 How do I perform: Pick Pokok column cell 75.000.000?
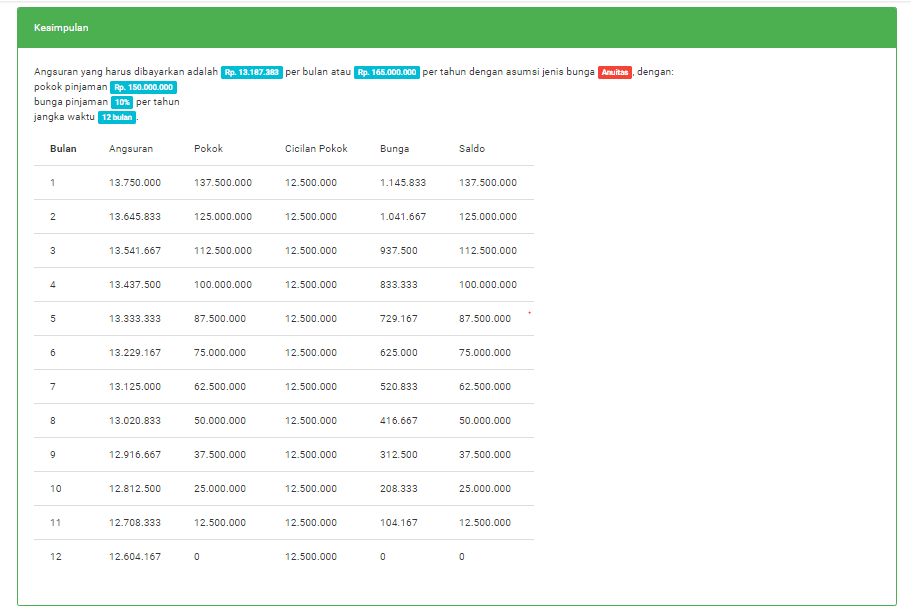pyautogui.click(x=220, y=353)
